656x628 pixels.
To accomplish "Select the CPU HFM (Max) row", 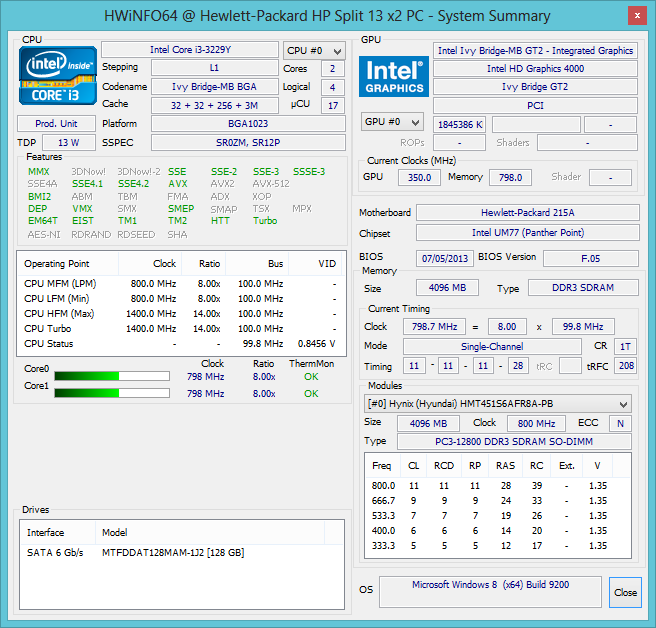I will coord(181,314).
